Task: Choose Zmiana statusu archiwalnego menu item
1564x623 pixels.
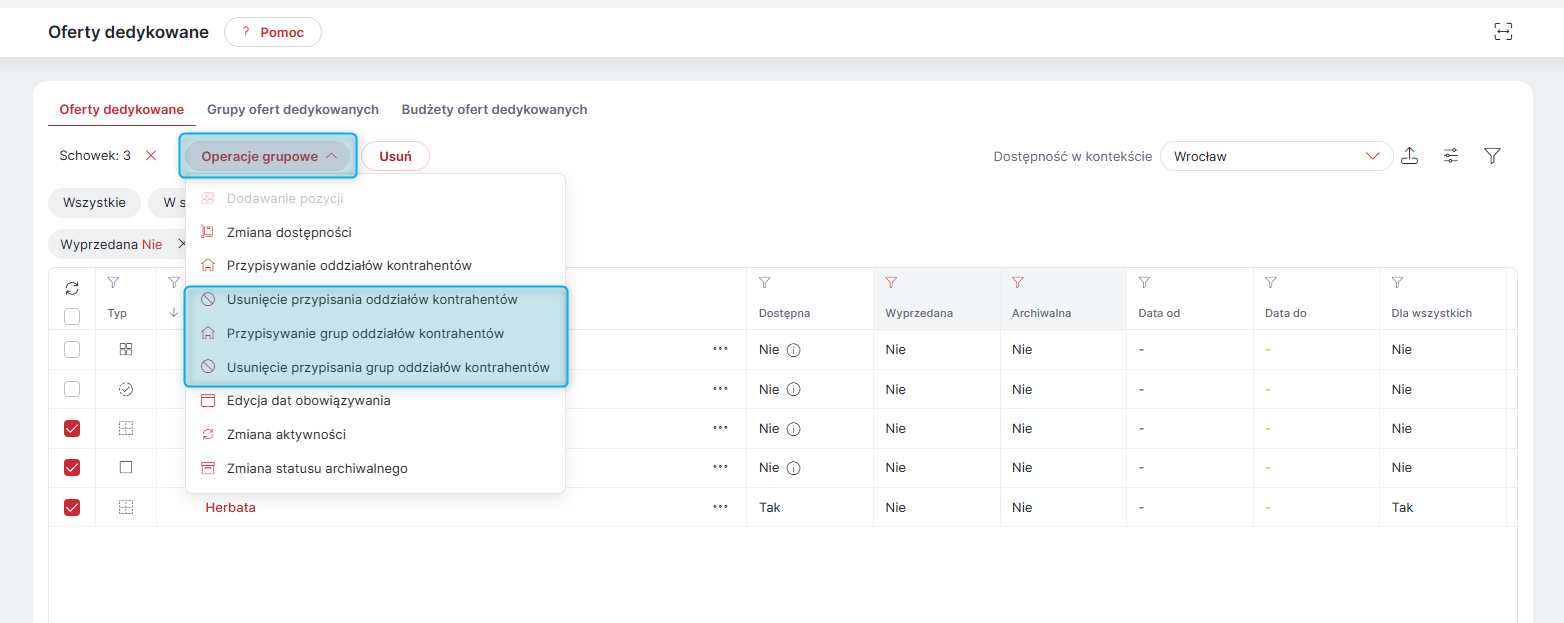Action: pyautogui.click(x=376, y=468)
